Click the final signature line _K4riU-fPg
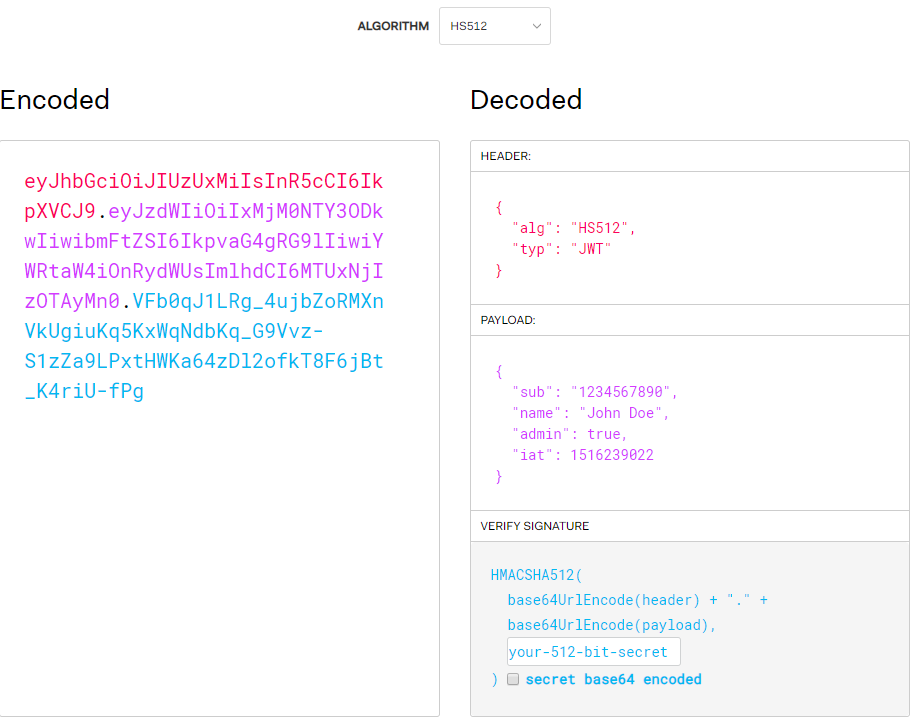This screenshot has height=727, width=919. tap(84, 392)
